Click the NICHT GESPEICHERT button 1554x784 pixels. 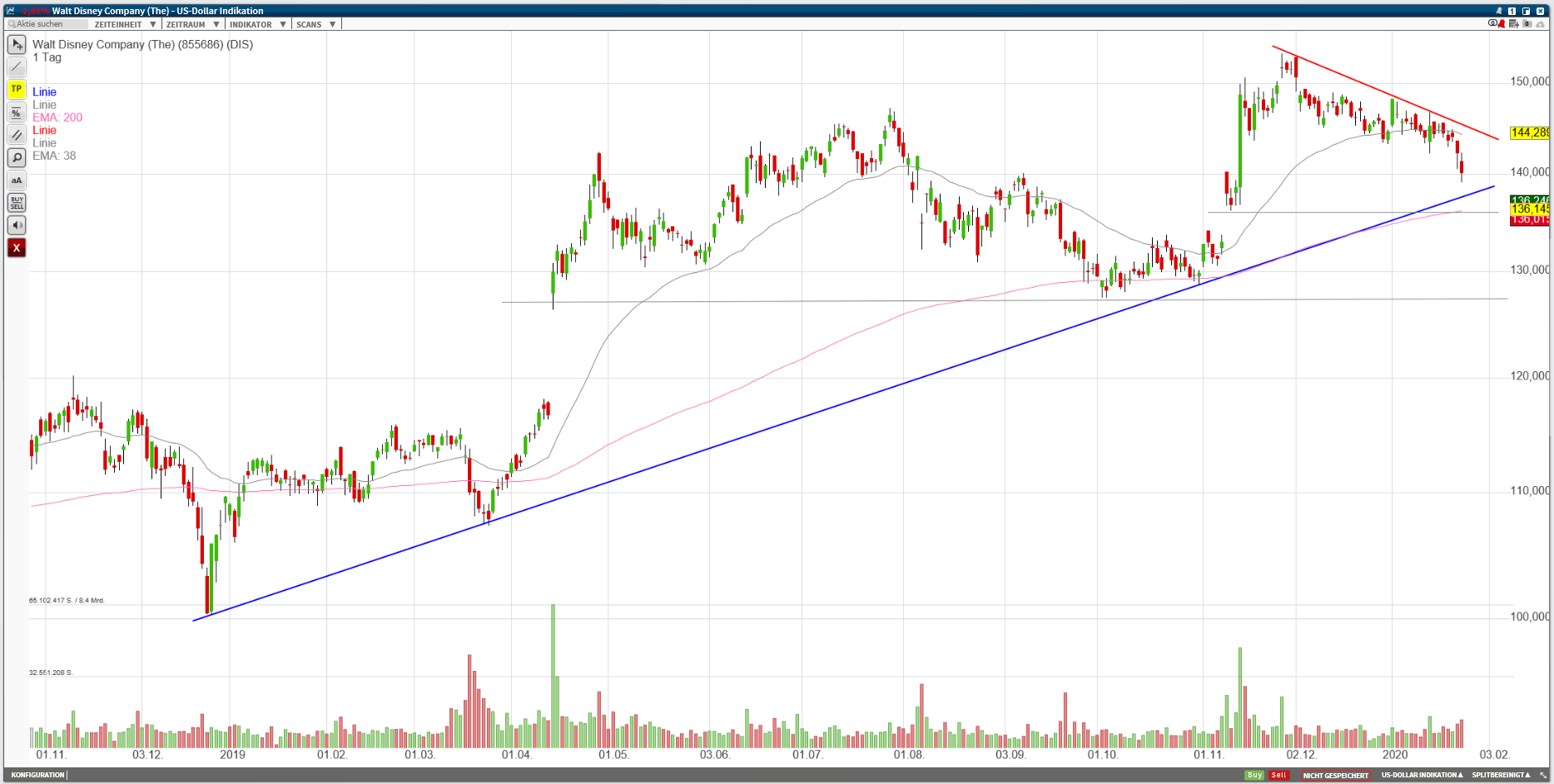tap(1335, 776)
